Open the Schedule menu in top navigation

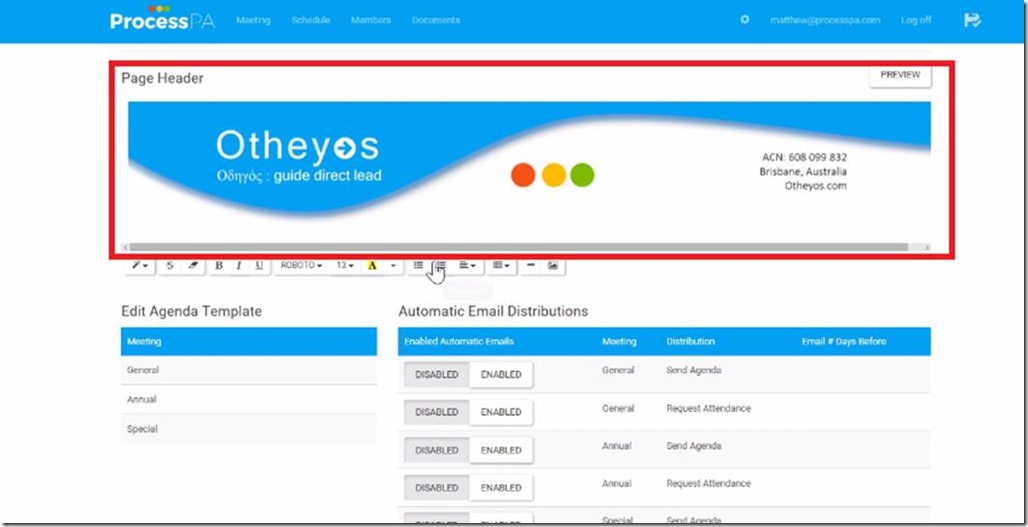(310, 20)
